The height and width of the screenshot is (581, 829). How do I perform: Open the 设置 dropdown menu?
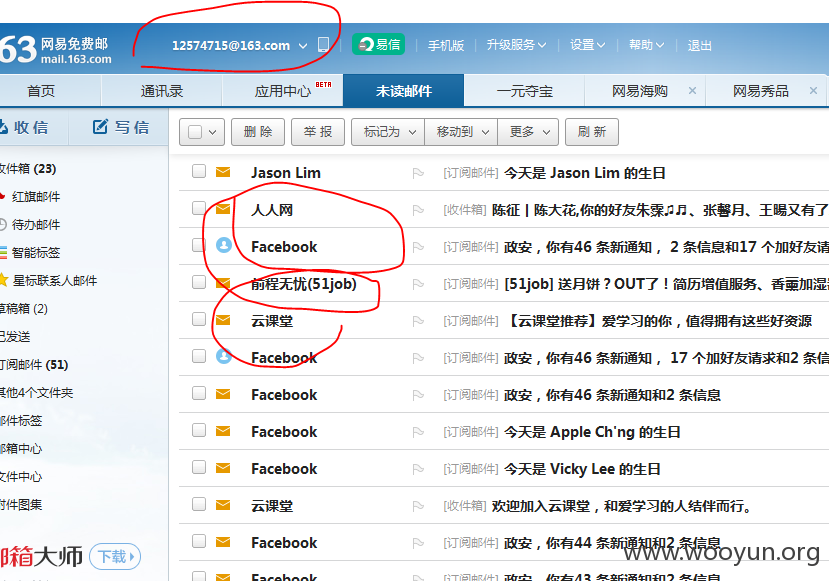[587, 45]
